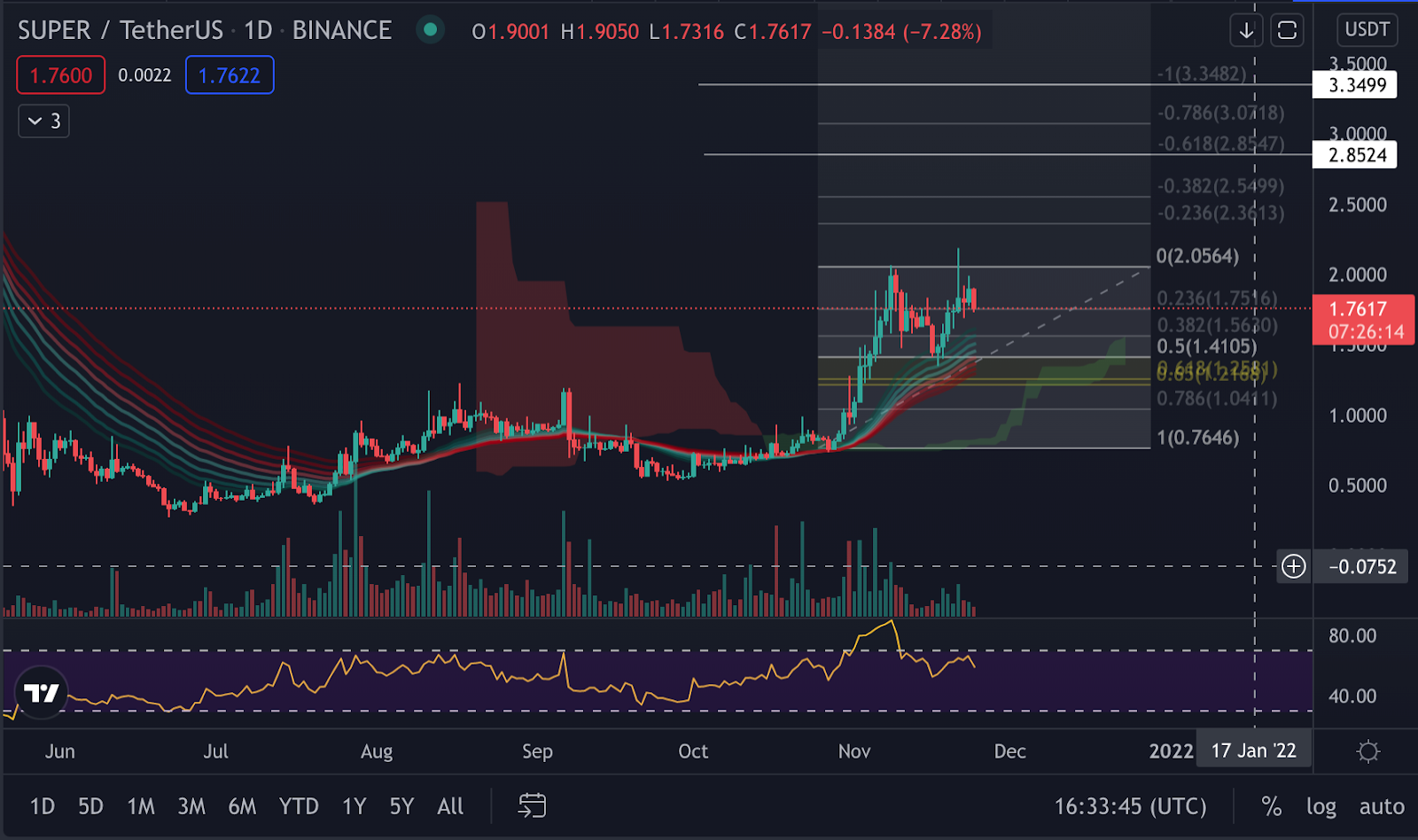Click the -0.236(2.3613) Fibonacci label
This screenshot has height=840, width=1418.
[1220, 213]
